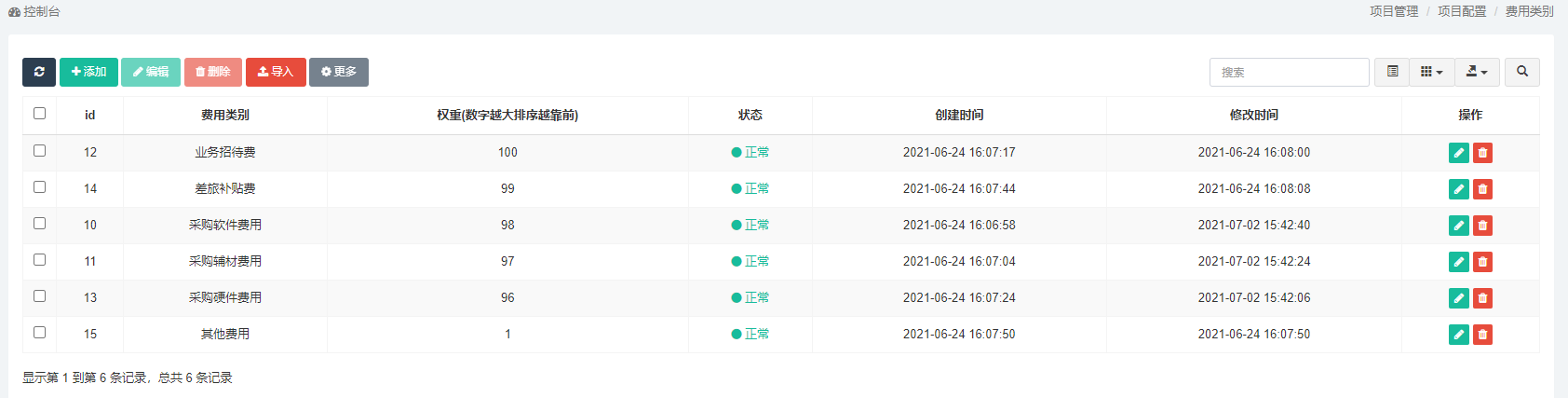Edit row 12 业务招待费 with pencil icon
The height and width of the screenshot is (398, 1568).
(x=1459, y=153)
